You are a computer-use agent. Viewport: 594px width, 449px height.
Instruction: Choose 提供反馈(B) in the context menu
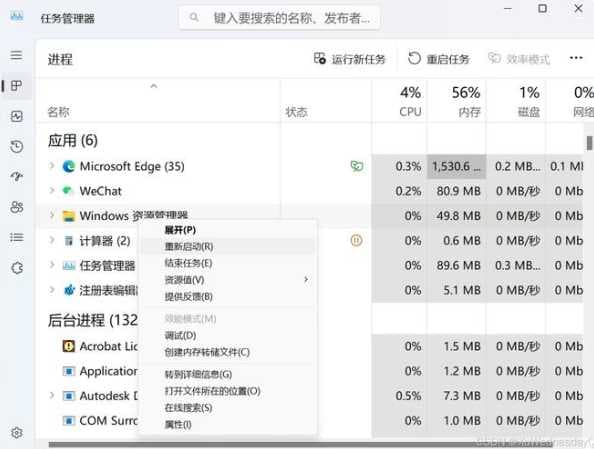(x=228, y=297)
